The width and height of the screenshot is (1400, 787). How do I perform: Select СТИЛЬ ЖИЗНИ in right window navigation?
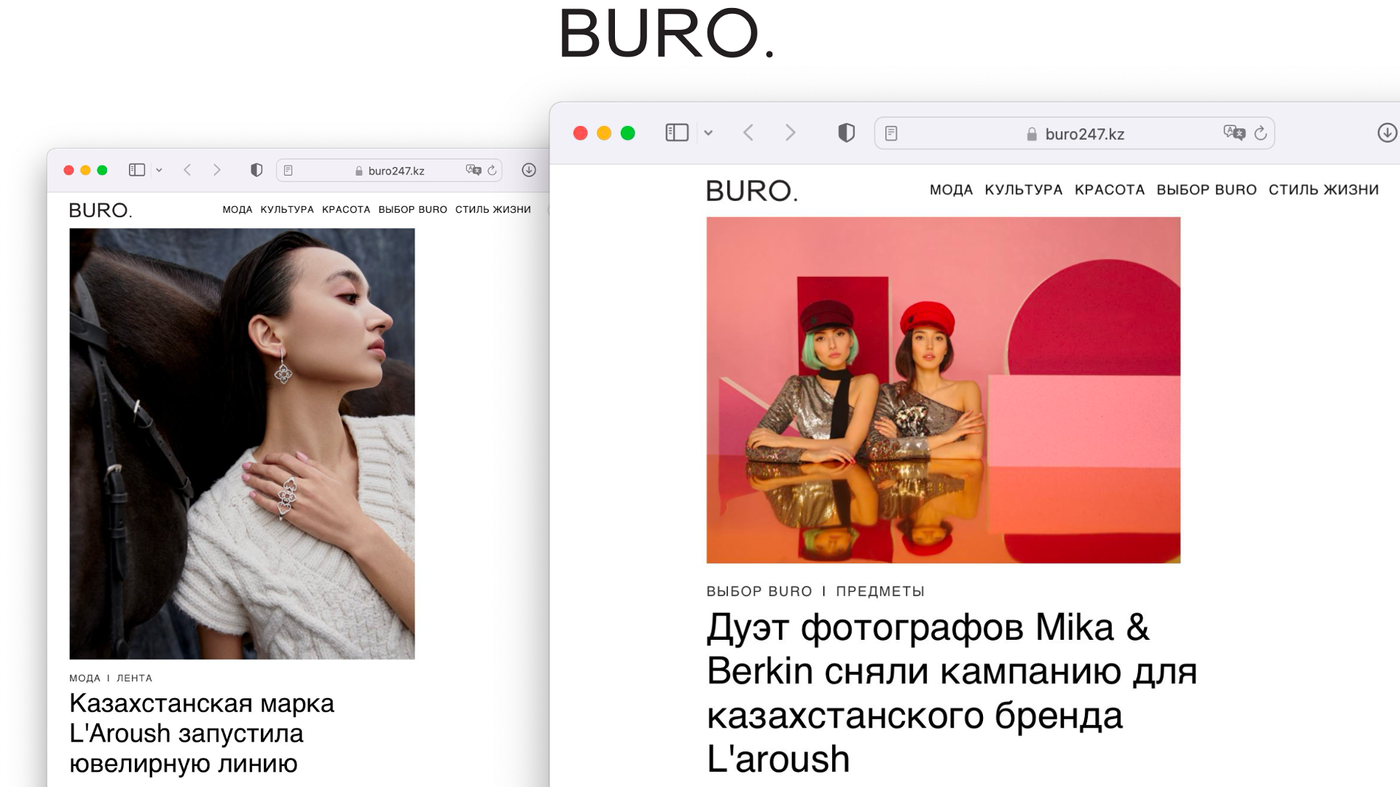1323,190
